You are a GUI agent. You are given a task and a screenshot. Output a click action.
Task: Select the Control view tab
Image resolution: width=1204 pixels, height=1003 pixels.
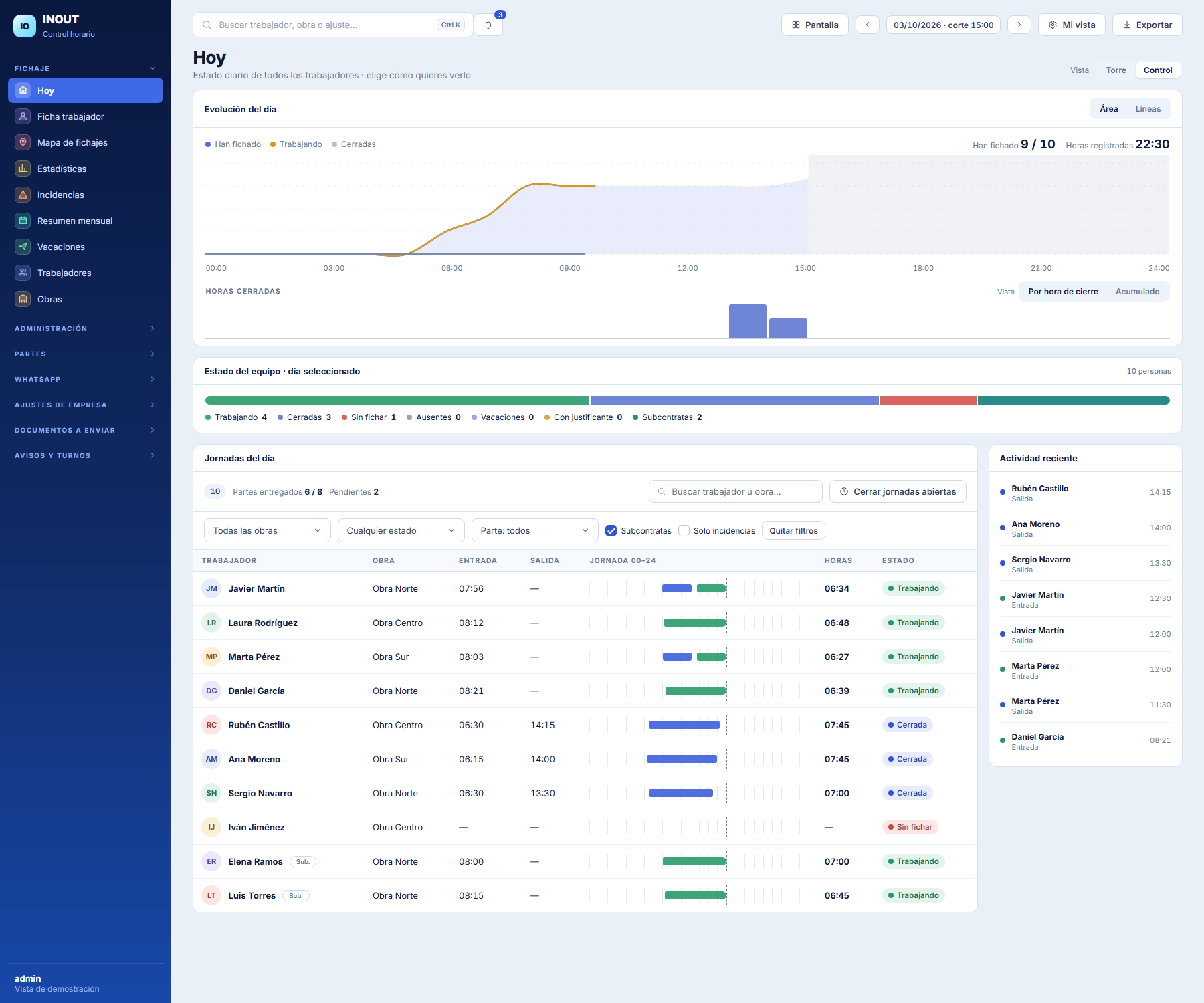pos(1158,70)
